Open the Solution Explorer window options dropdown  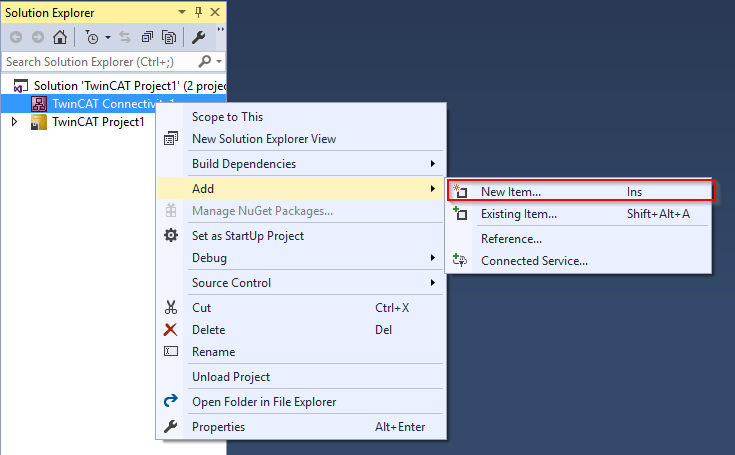[182, 12]
